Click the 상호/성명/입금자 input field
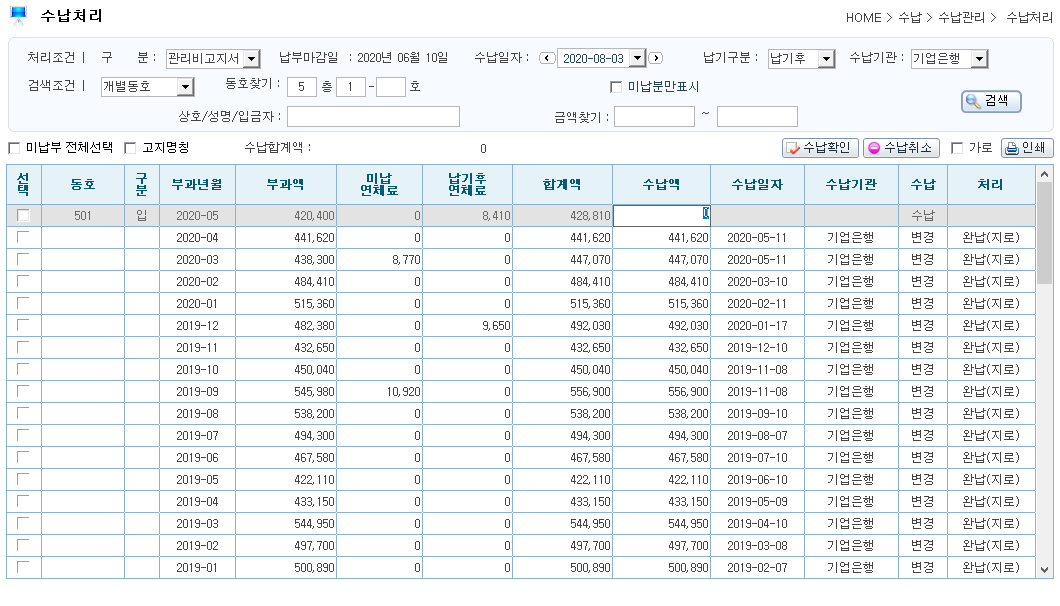The image size is (1060, 606). (373, 116)
